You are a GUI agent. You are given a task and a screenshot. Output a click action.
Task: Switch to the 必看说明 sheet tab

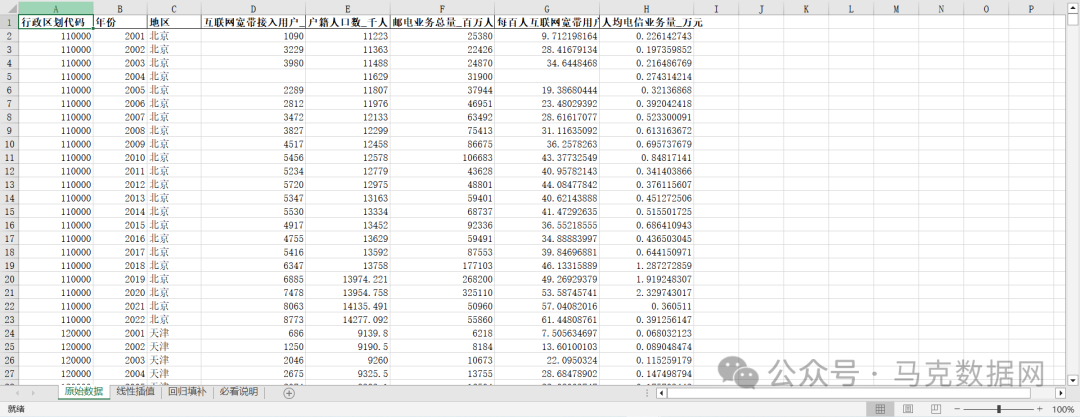(239, 392)
